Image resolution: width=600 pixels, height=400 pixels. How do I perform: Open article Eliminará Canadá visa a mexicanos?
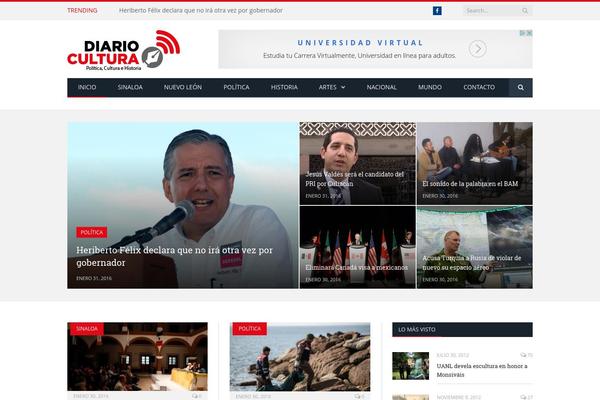click(356, 268)
